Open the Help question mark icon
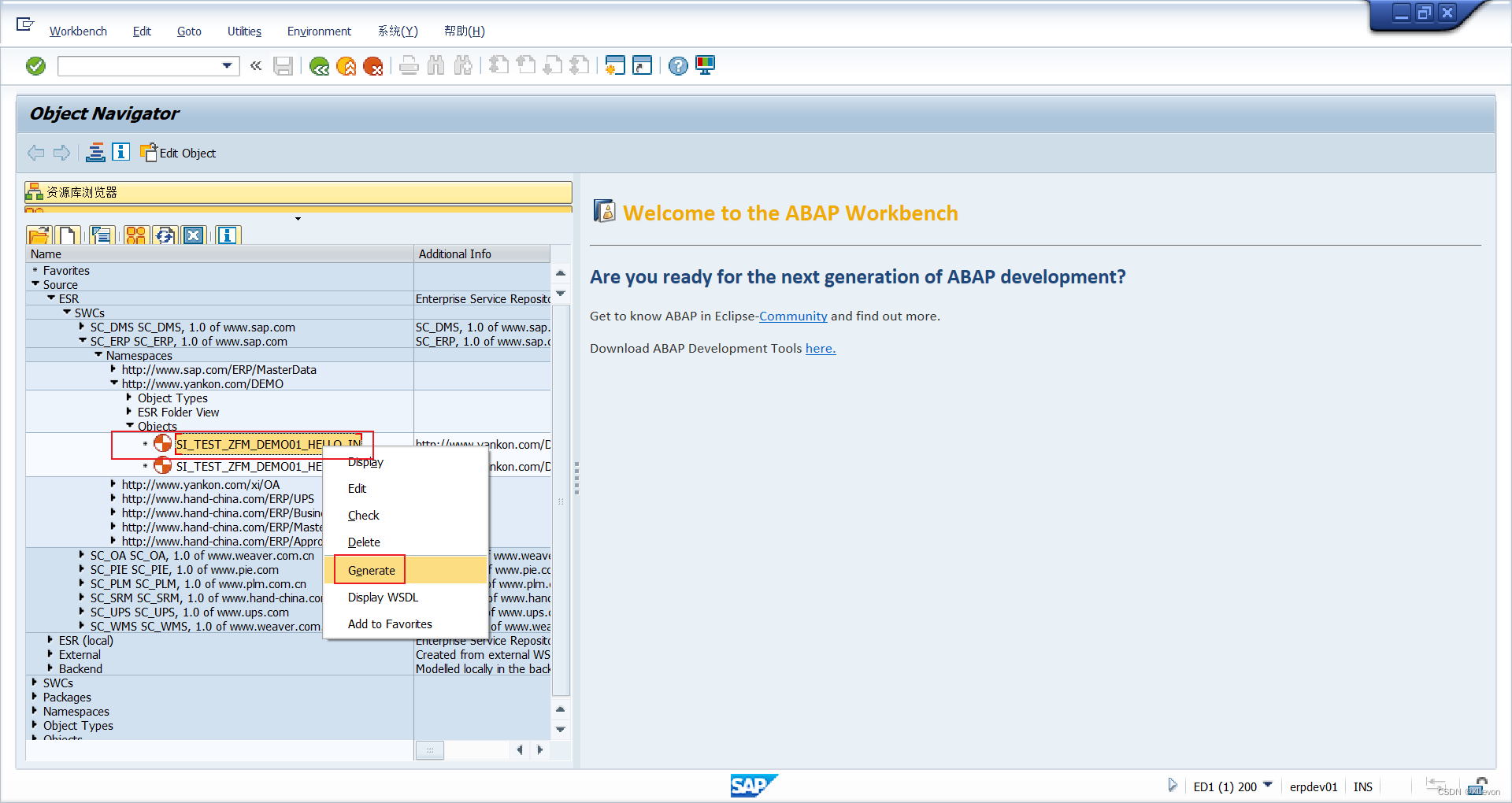This screenshot has width=1512, height=803. click(x=678, y=66)
